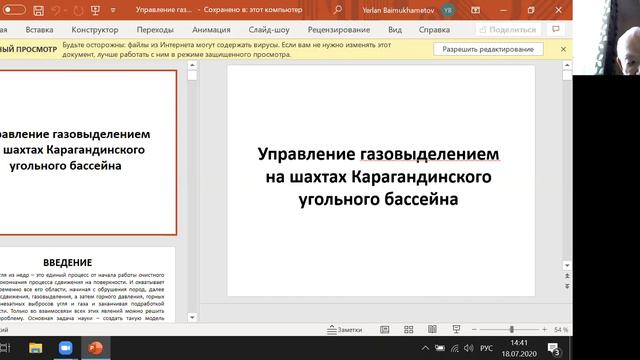Switch to the Переходы tab
Screen dimensions: 640x360
(x=155, y=30)
